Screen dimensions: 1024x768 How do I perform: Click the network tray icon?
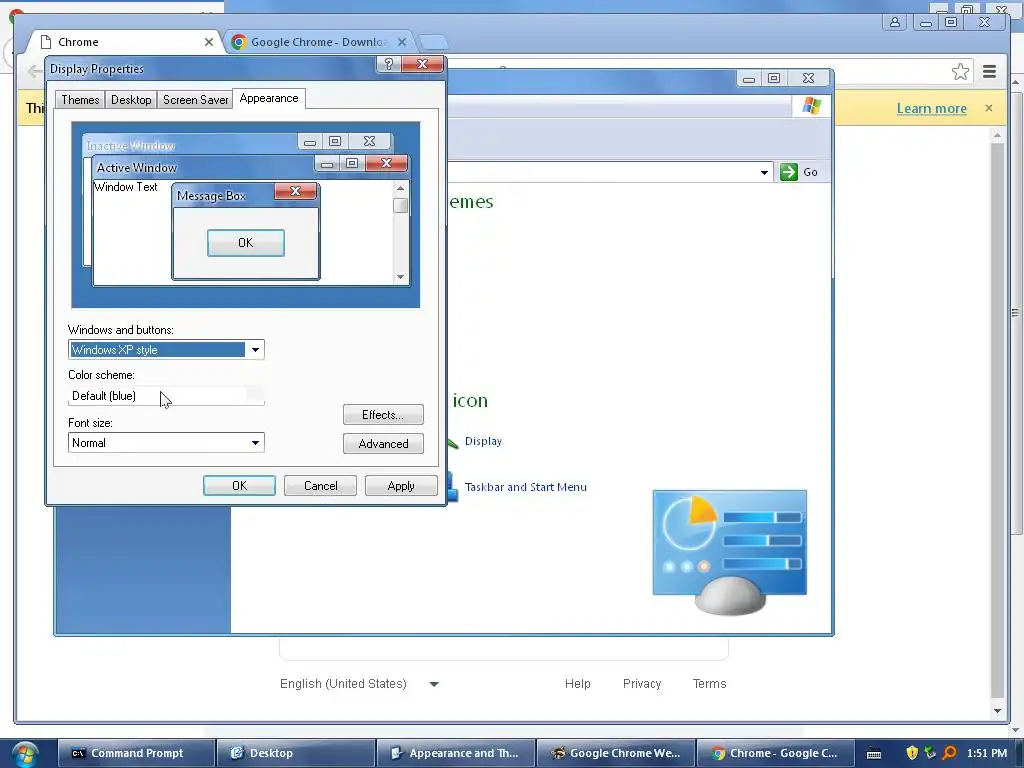tap(931, 753)
